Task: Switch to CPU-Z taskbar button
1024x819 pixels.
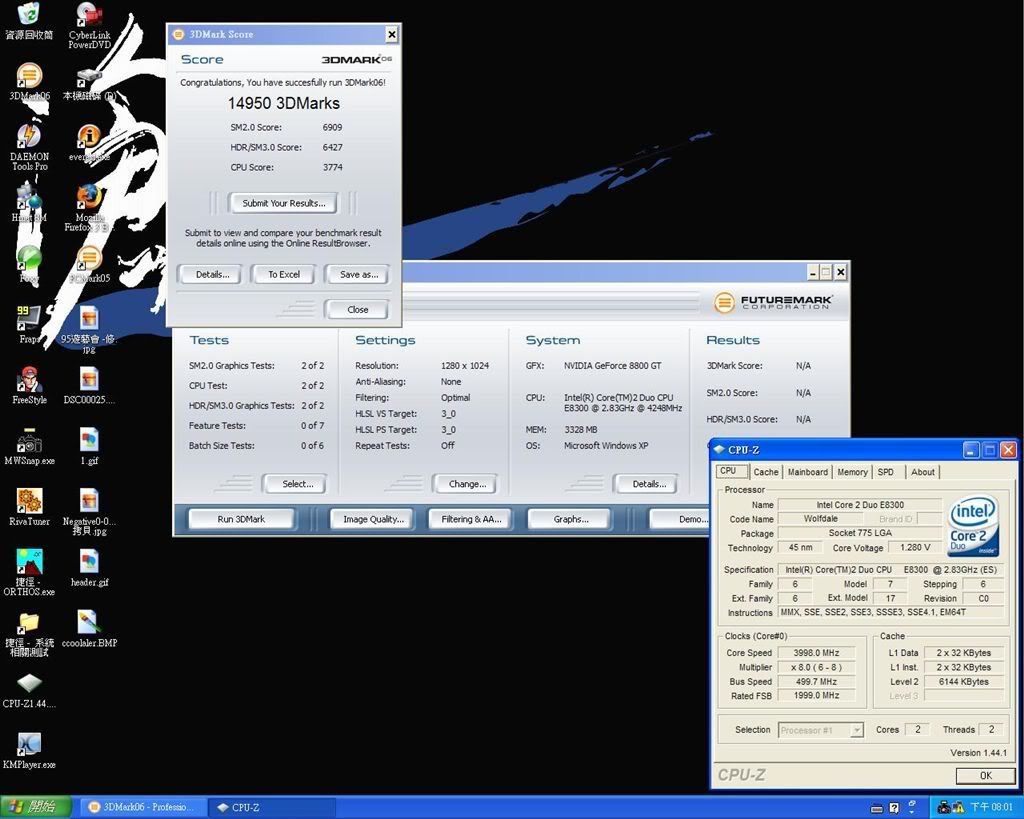Action: pos(272,807)
